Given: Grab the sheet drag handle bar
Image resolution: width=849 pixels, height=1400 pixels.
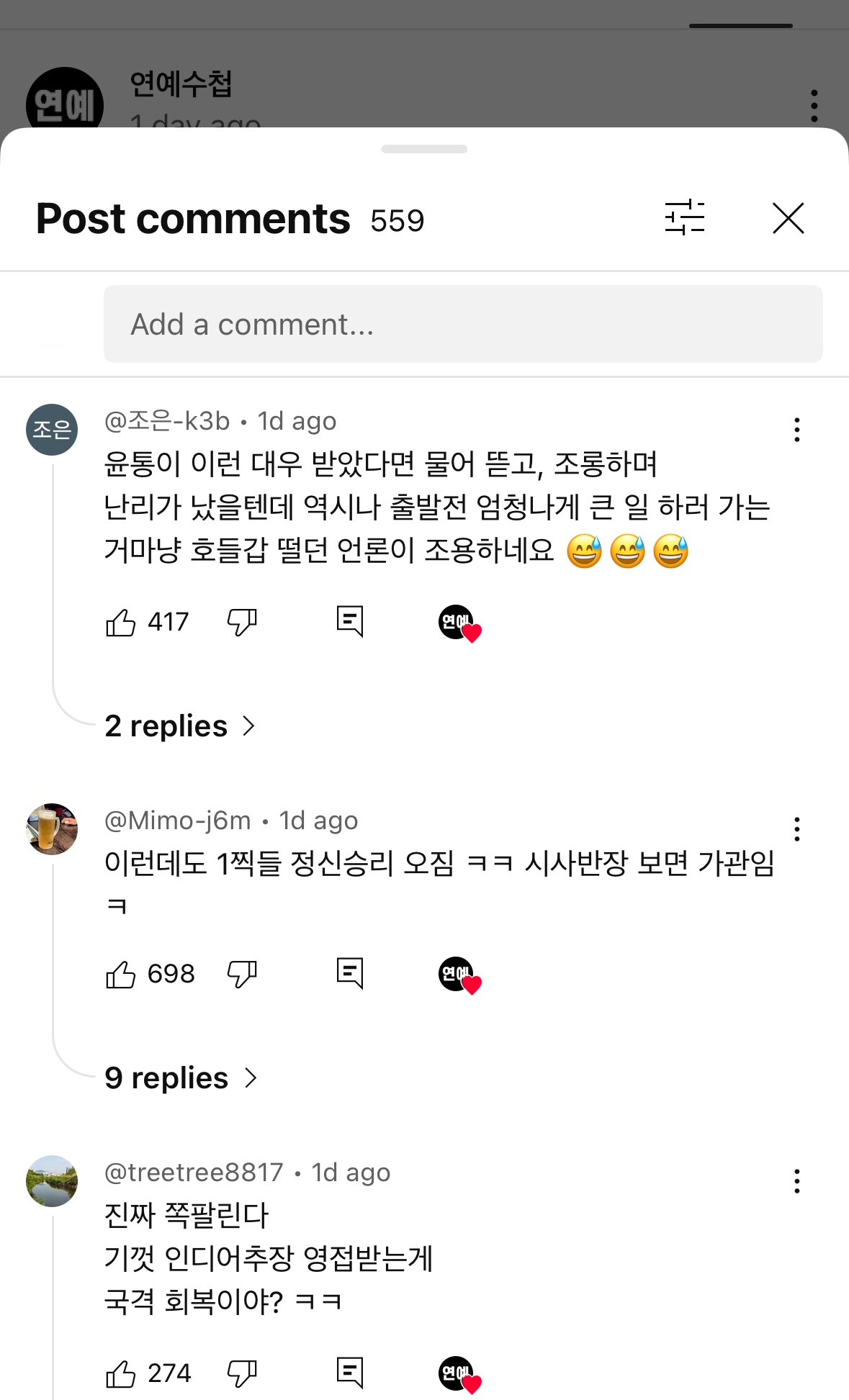Looking at the screenshot, I should click(424, 149).
